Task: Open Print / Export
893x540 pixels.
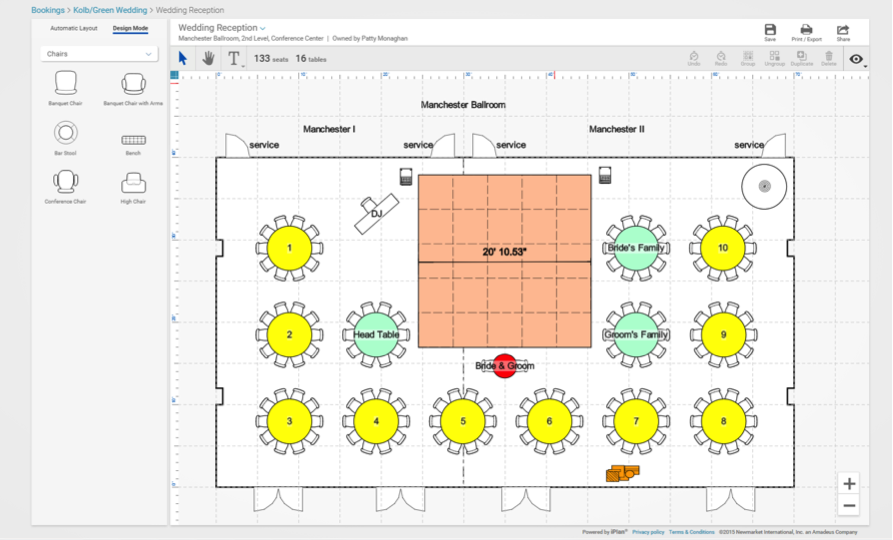Action: point(806,32)
